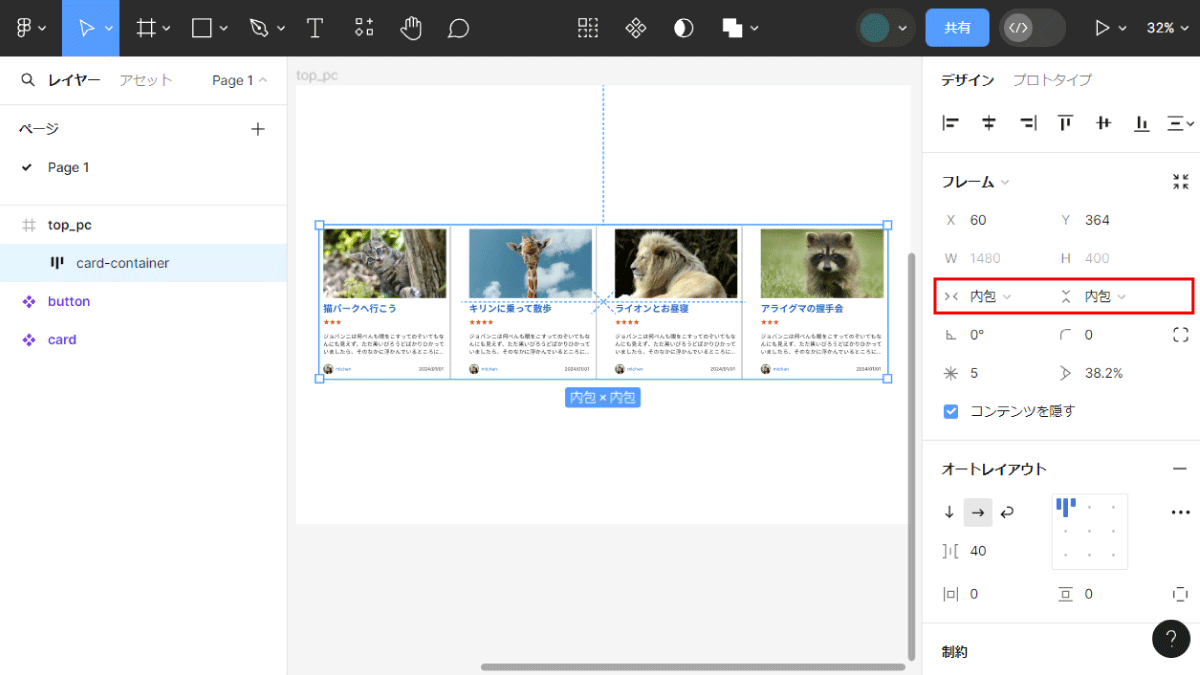Screen dimensions: 1200x675
Task: Click the Create component icon
Action: click(636, 28)
